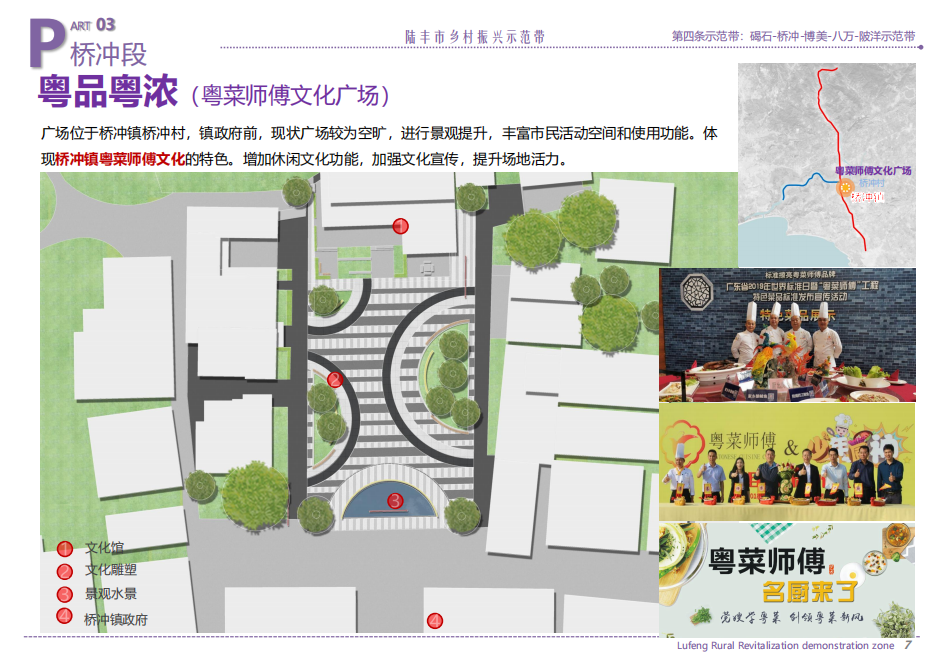This screenshot has width=943, height=655.
Task: Click the orange location pin on locator map
Action: point(843,187)
